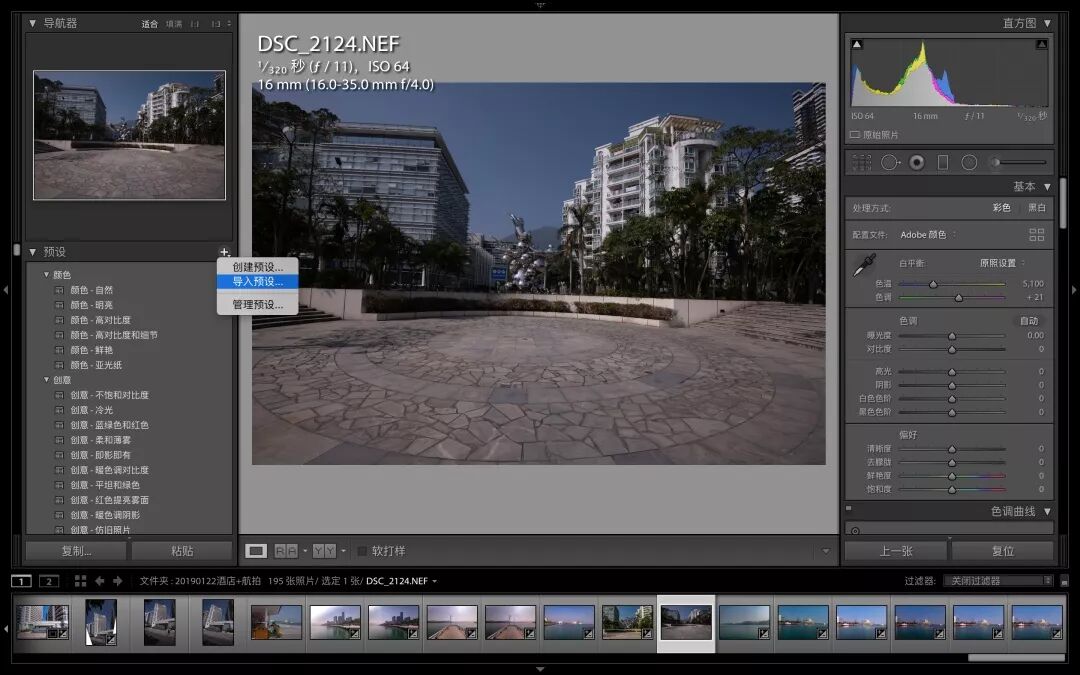Viewport: 1080px width, 675px height.
Task: Click the 曝光度 slider handle
Action: pyautogui.click(x=952, y=336)
